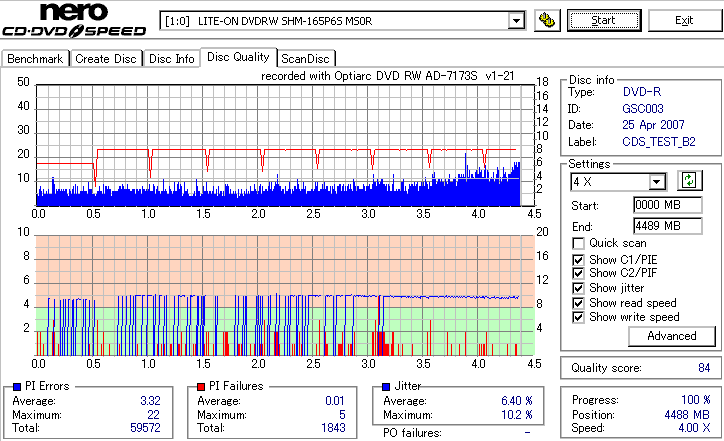This screenshot has height=441, width=724.
Task: Click the Quality score value 84
Action: tap(704, 368)
